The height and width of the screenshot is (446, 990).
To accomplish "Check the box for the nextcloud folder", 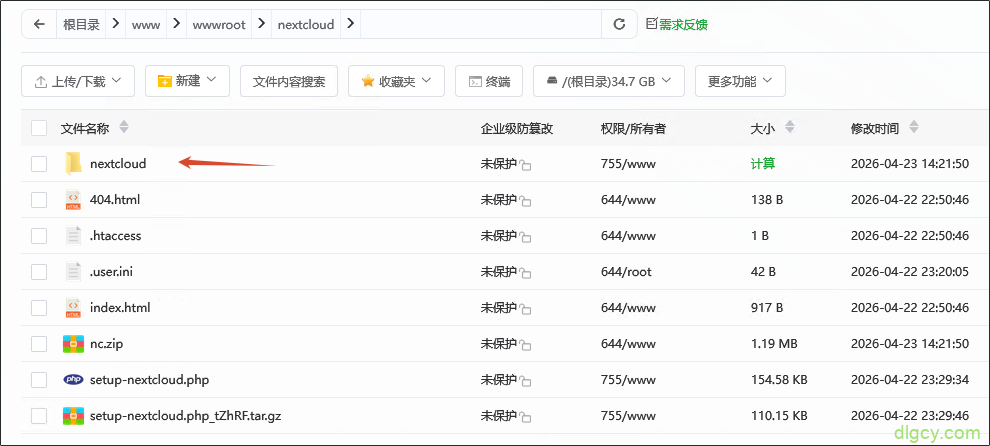I will [39, 164].
